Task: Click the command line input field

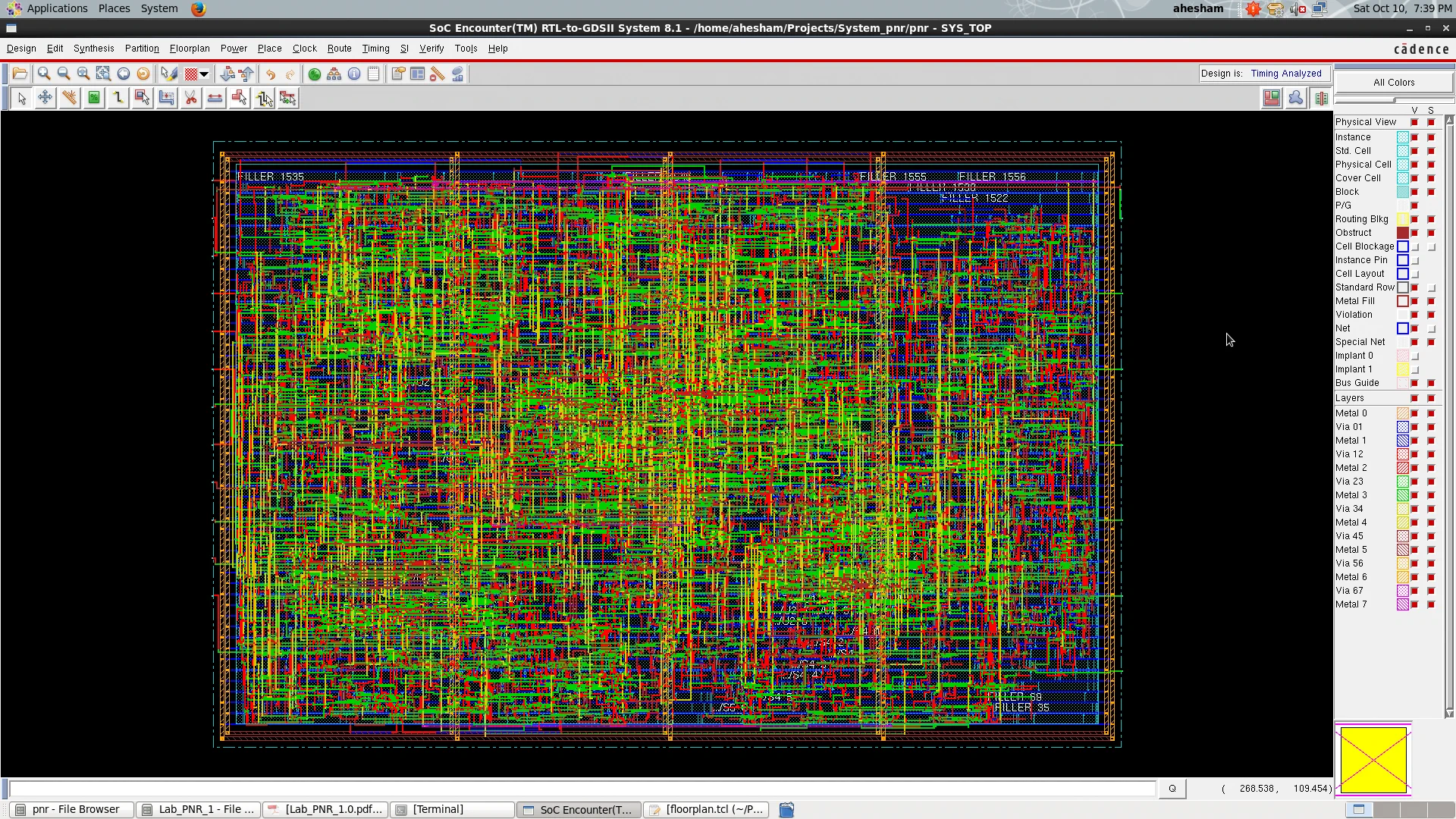Action: pos(582,789)
